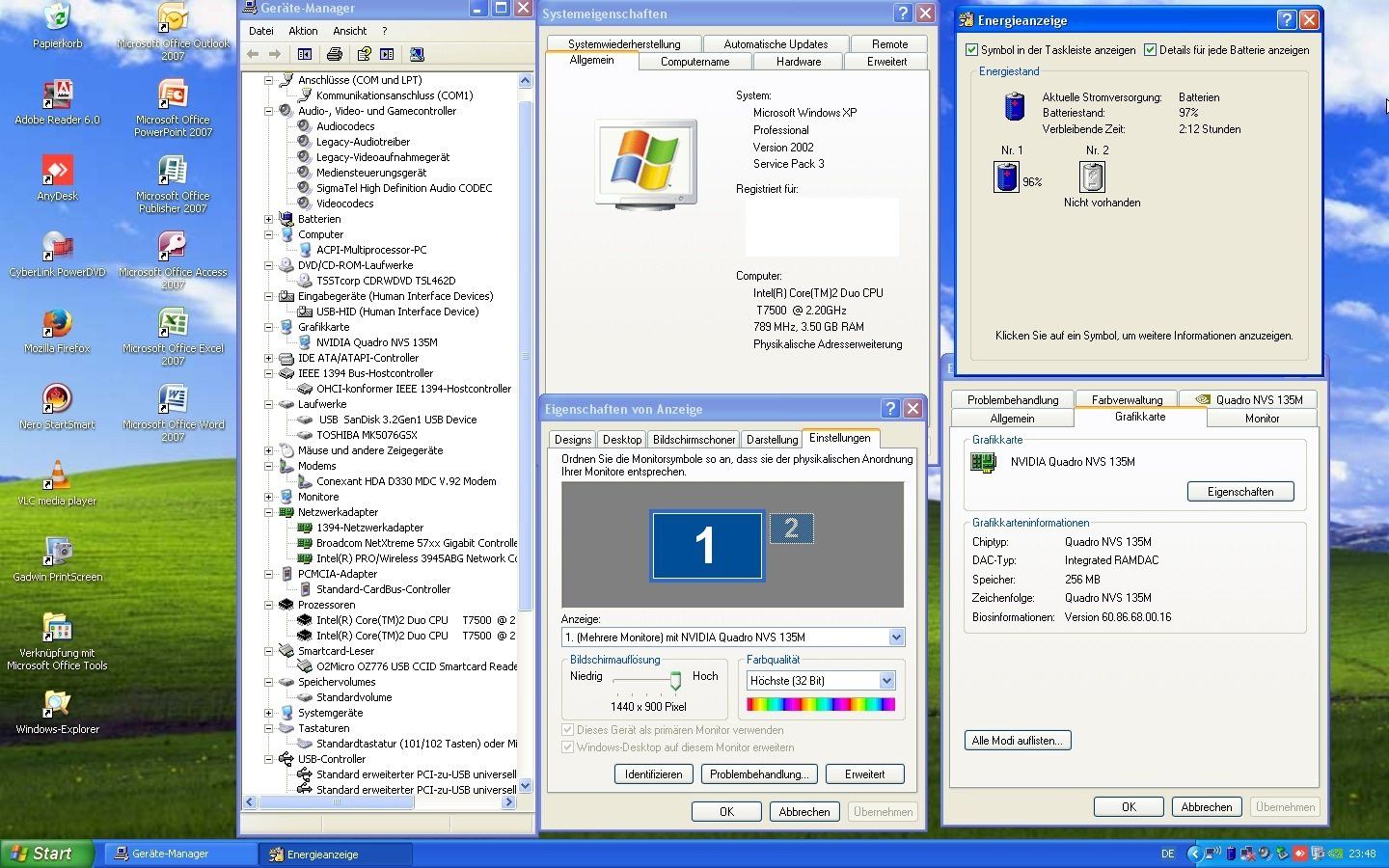Viewport: 1389px width, 868px height.
Task: Select monitor 1 in display arrangement
Action: [707, 546]
